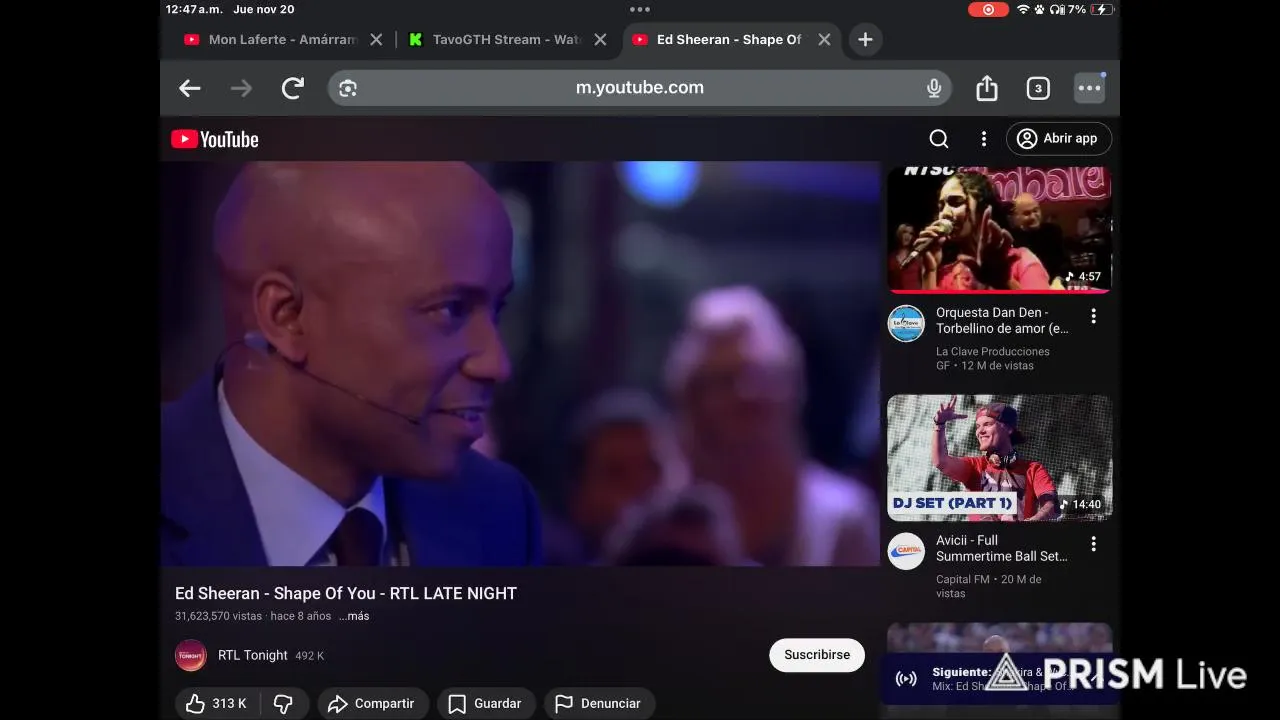Click the Abrir app button
The height and width of the screenshot is (720, 1280).
pyautogui.click(x=1059, y=139)
